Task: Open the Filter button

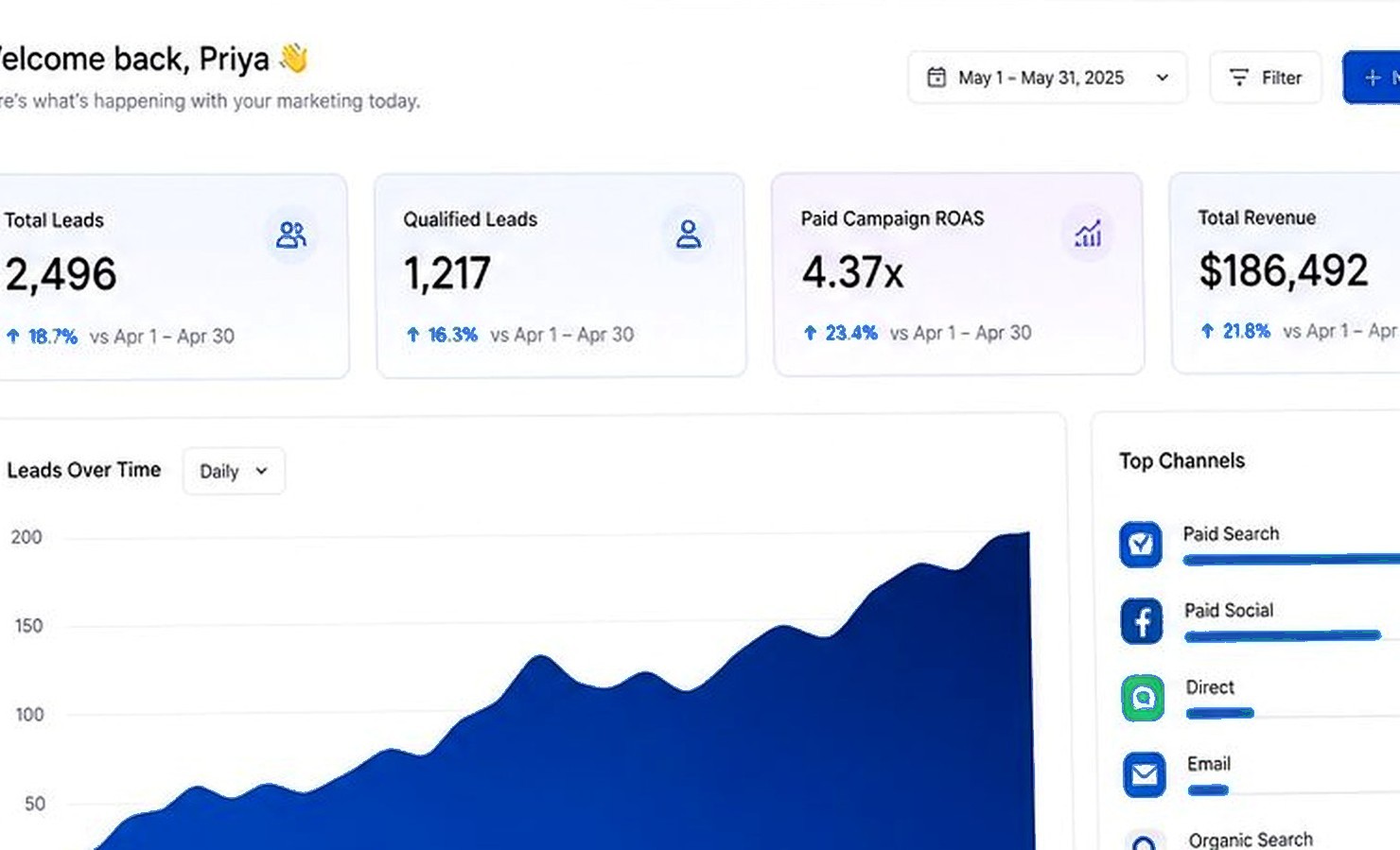Action: (1266, 78)
